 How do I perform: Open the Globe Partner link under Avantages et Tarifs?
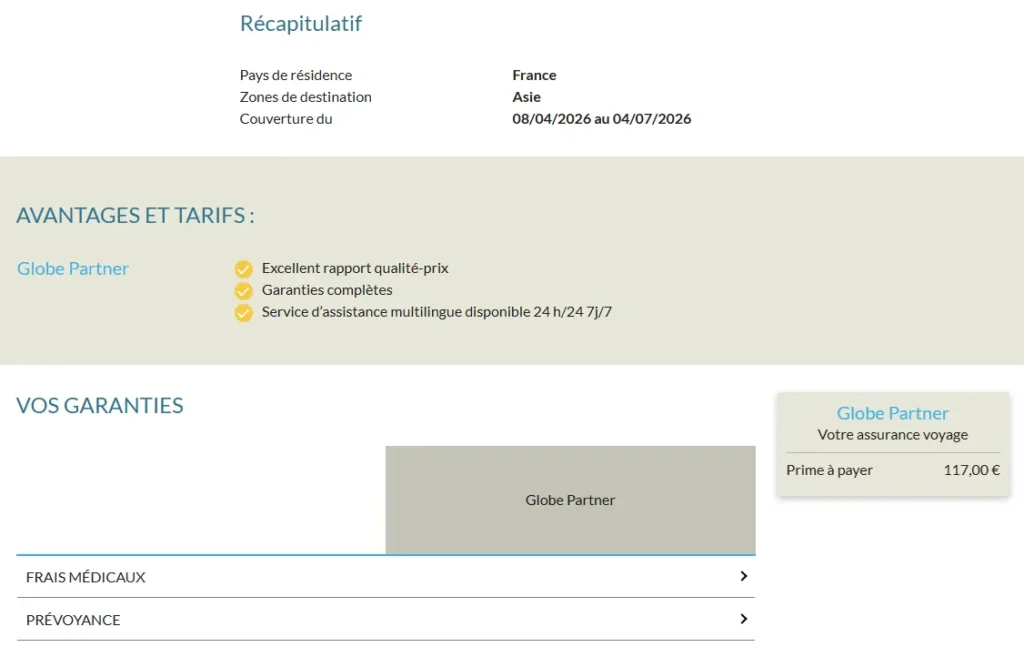click(x=73, y=268)
